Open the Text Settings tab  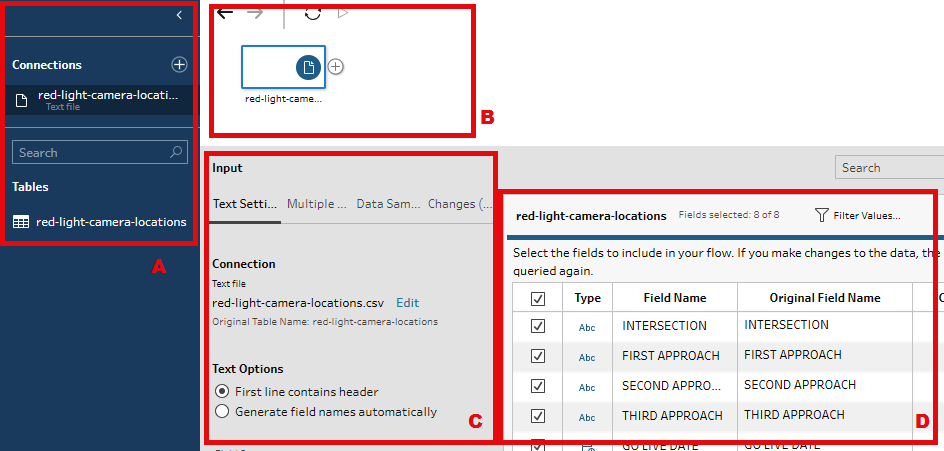245,204
